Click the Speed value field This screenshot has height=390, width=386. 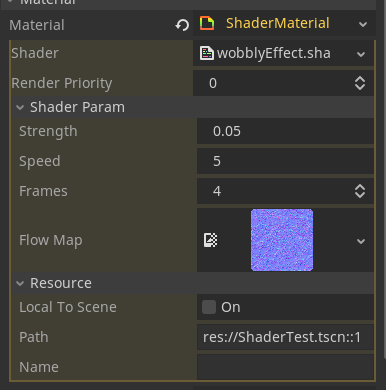(285, 161)
